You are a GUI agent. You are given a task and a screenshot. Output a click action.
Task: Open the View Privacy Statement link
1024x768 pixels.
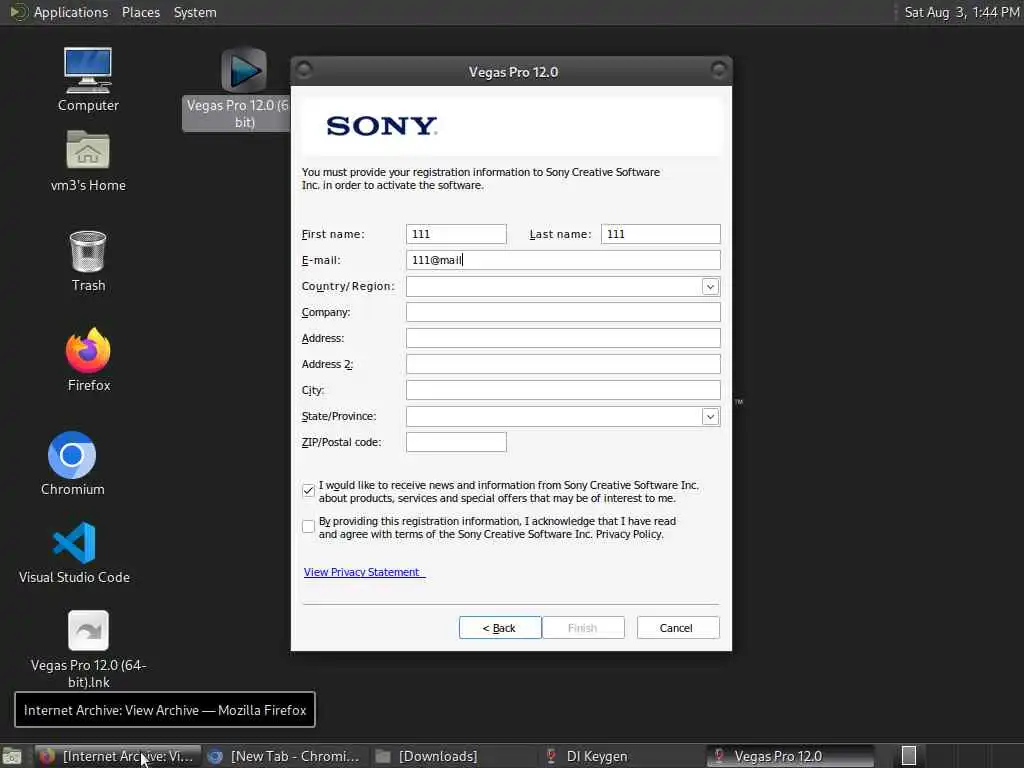364,572
